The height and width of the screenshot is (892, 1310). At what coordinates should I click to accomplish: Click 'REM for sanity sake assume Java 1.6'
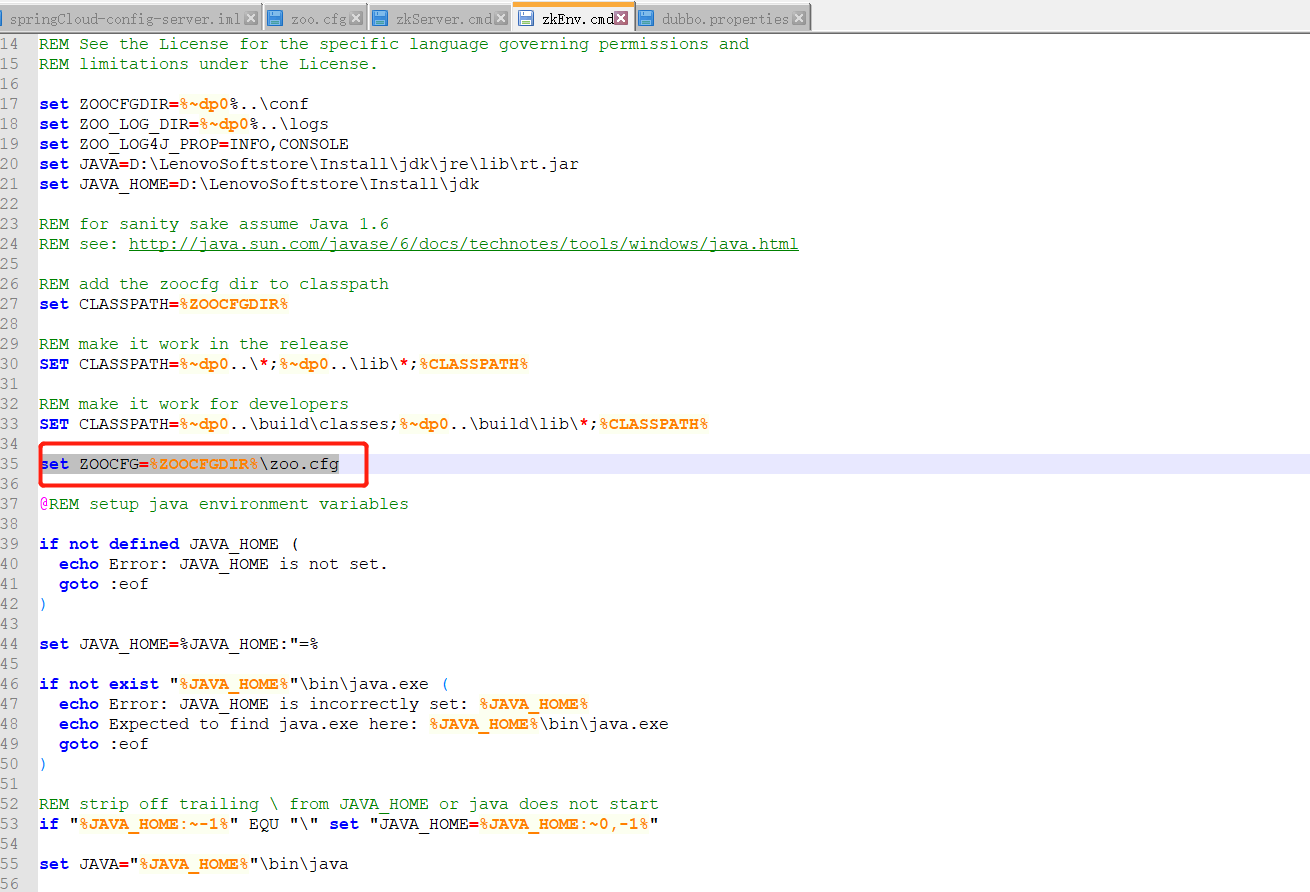coord(214,224)
